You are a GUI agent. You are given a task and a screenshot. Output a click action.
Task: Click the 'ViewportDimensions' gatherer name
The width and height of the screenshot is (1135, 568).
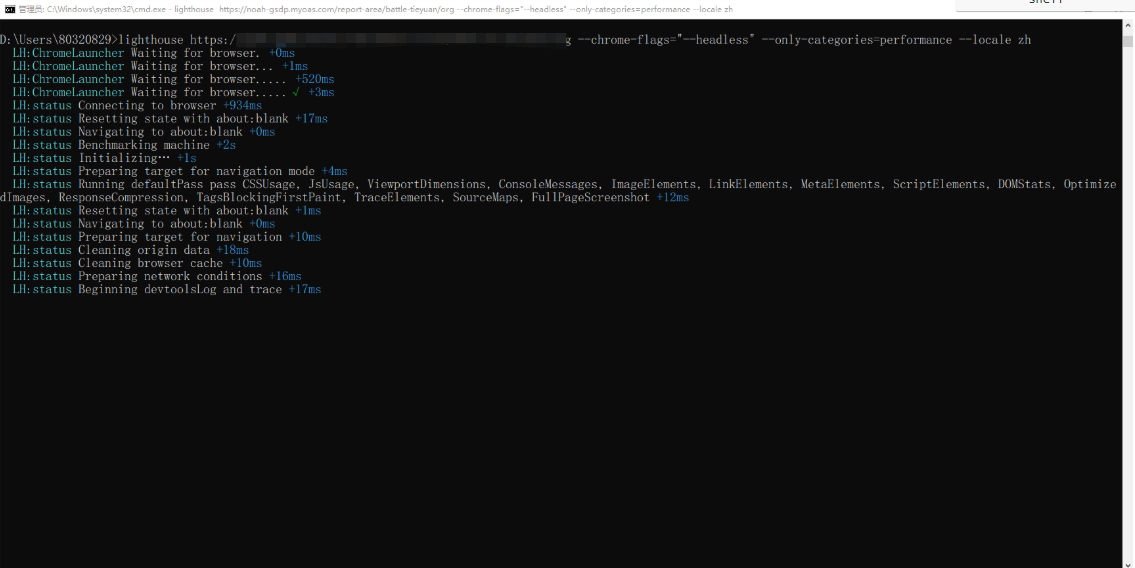[426, 184]
